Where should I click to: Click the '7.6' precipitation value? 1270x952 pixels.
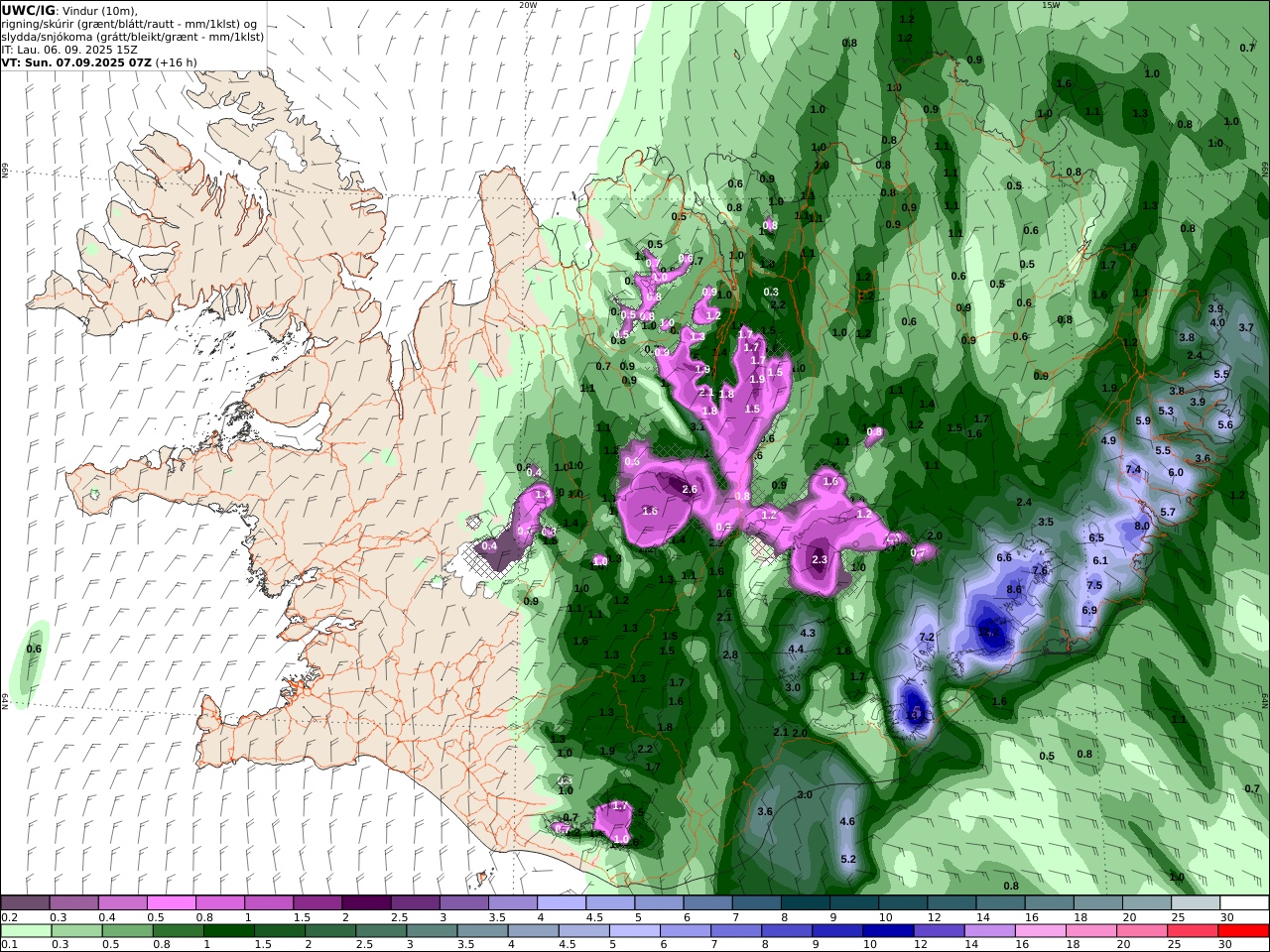(x=1040, y=570)
